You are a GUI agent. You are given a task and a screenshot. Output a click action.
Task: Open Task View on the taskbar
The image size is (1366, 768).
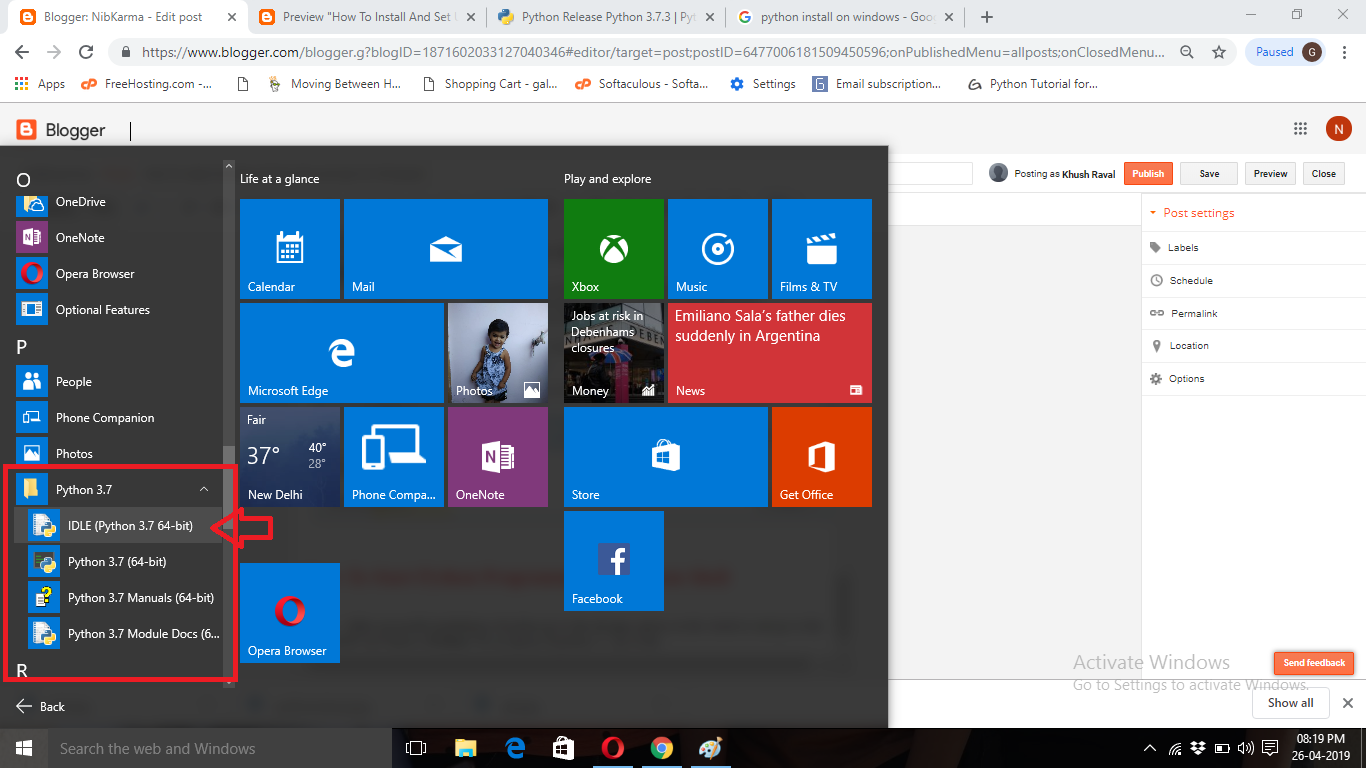point(416,748)
